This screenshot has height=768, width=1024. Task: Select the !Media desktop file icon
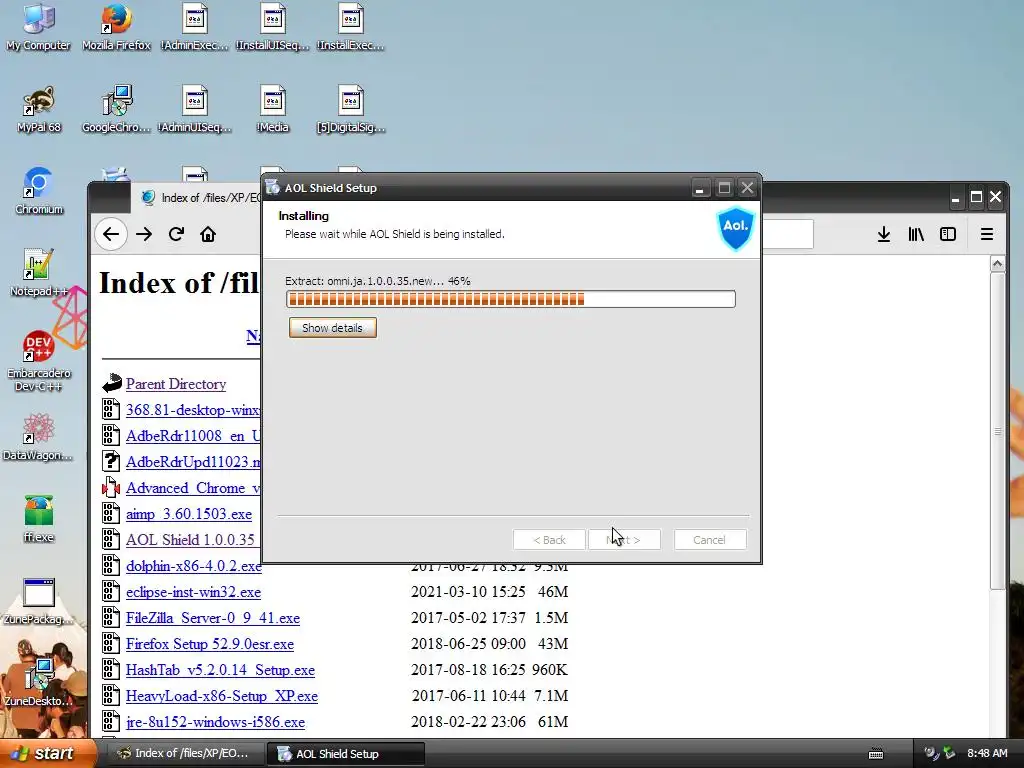coord(272,109)
